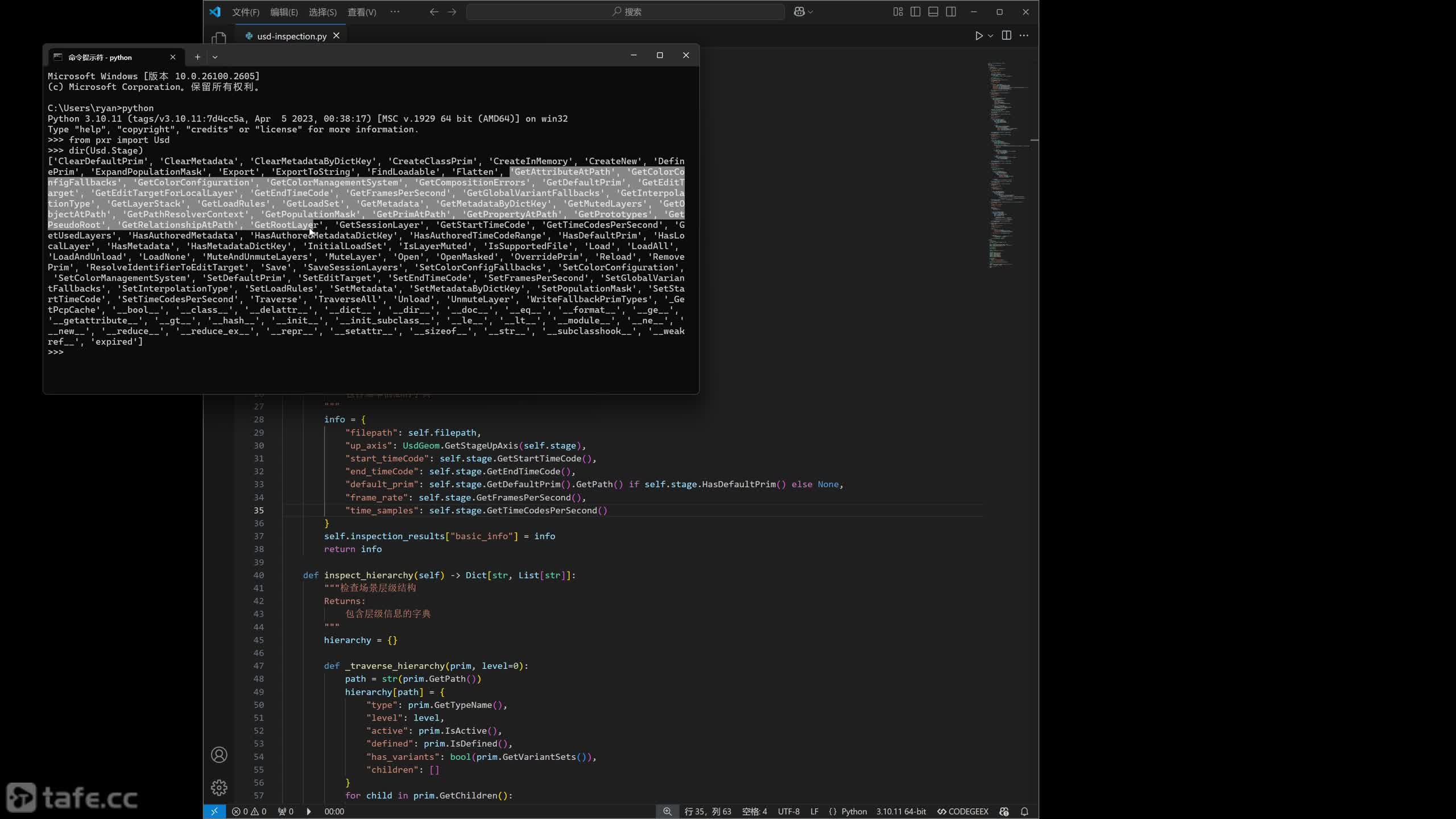The height and width of the screenshot is (819, 1456).
Task: Click "time_samples" key on line 35
Action: (x=382, y=510)
